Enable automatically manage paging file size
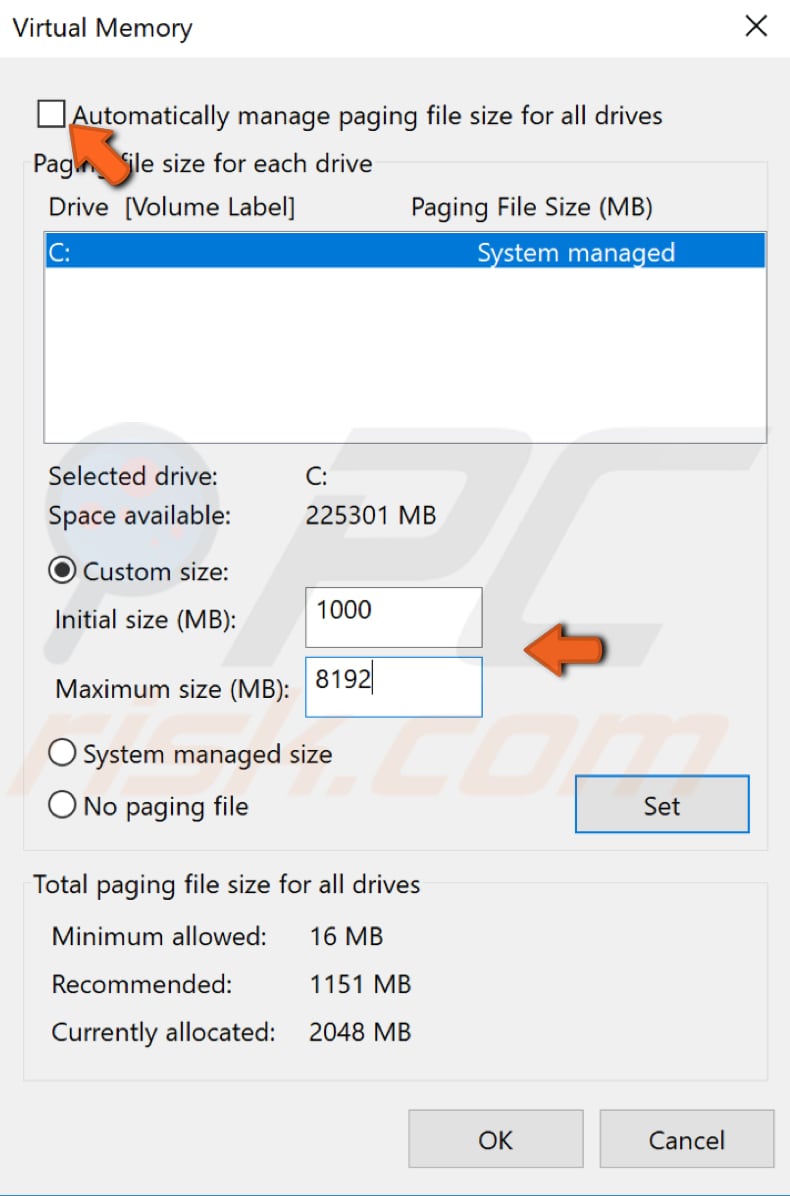This screenshot has height=1196, width=790. tap(51, 114)
